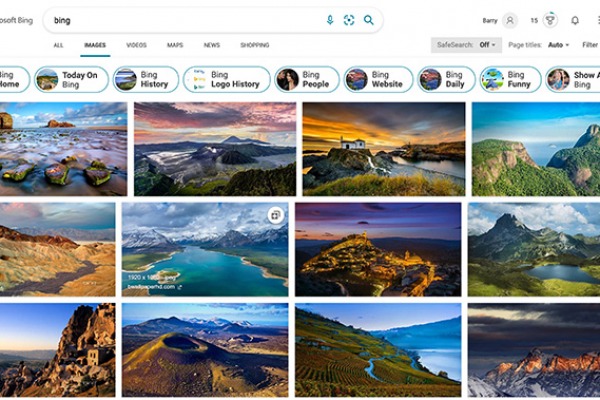Select the Bing Funny suggestion chip
This screenshot has height=400, width=600.
(x=510, y=80)
